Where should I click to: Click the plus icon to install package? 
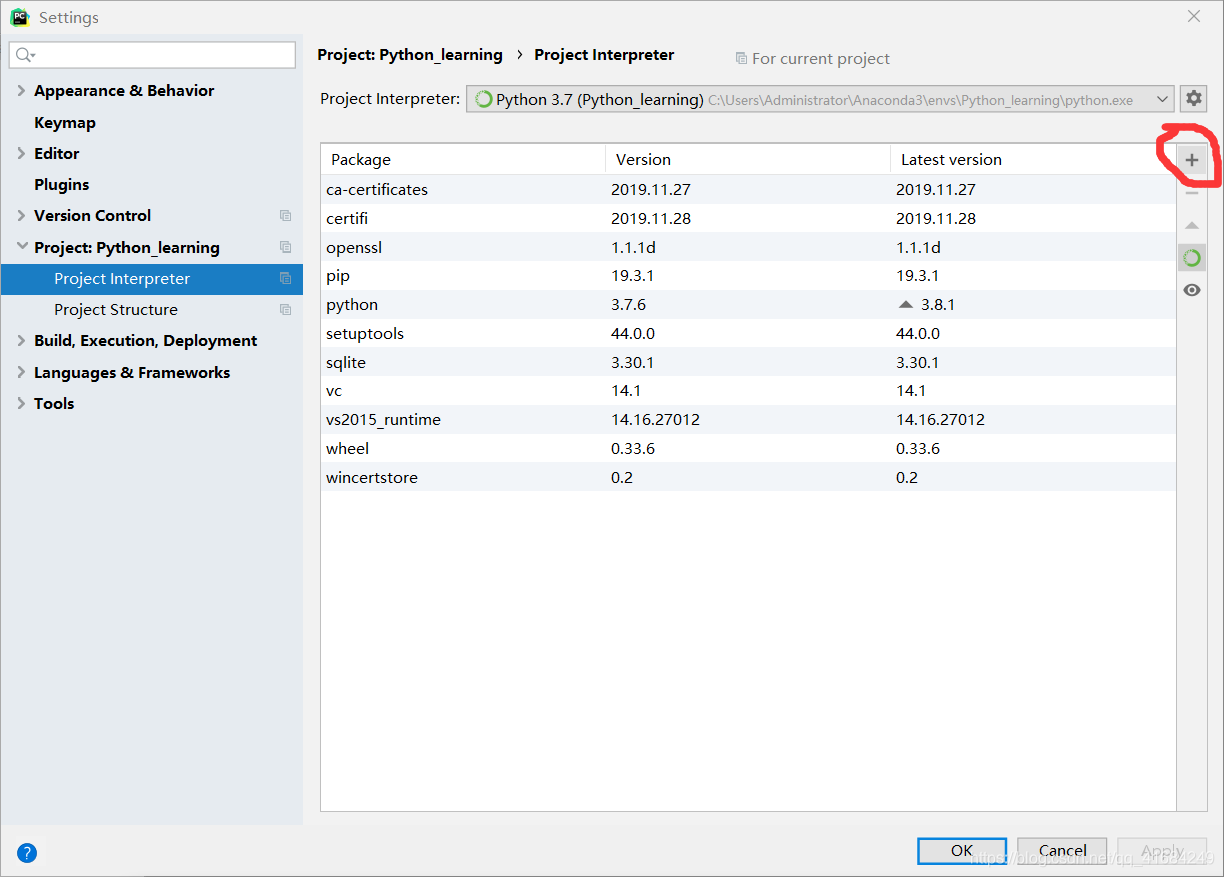1191,160
